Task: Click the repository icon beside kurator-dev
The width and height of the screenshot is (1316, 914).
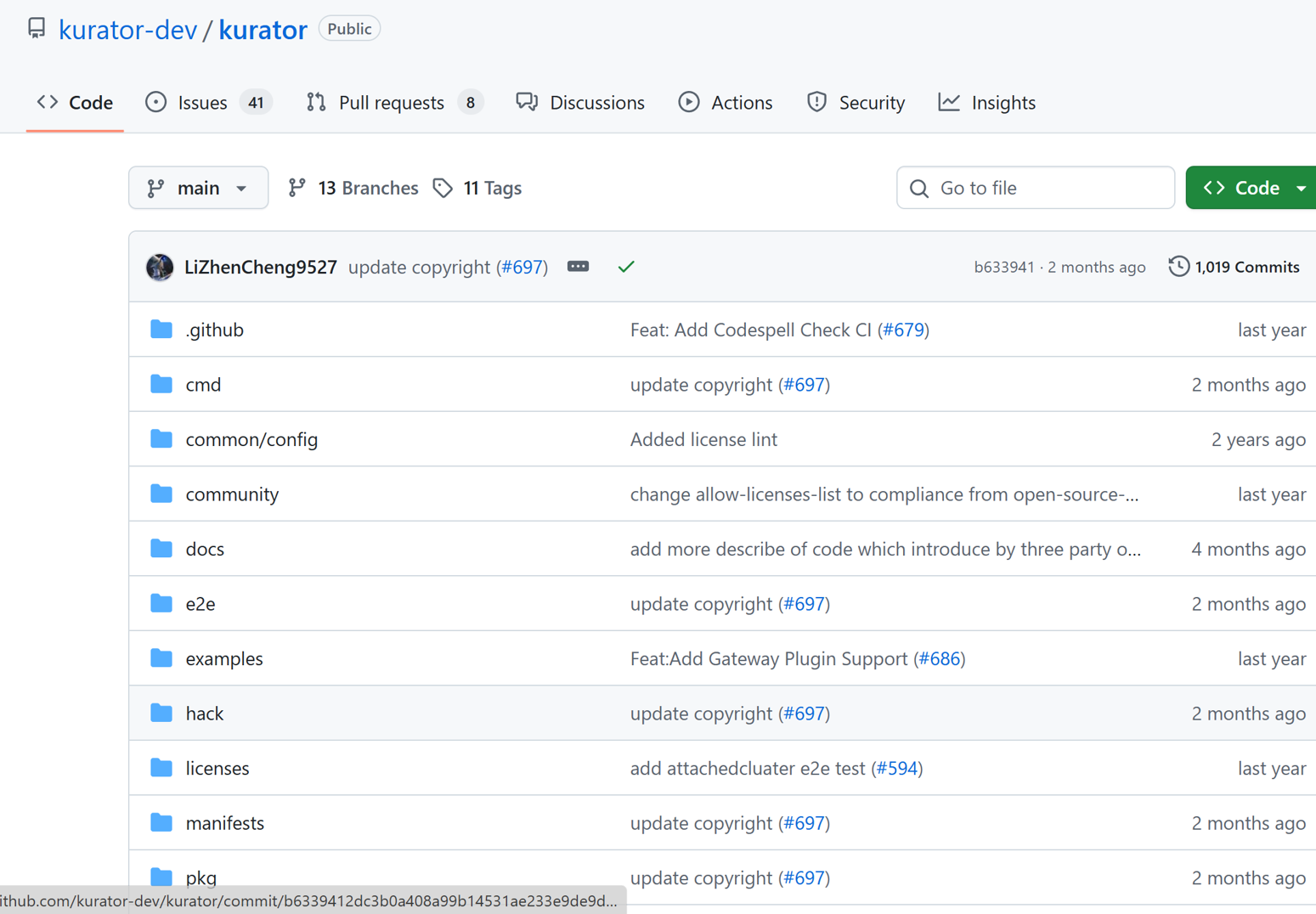Action: [37, 29]
